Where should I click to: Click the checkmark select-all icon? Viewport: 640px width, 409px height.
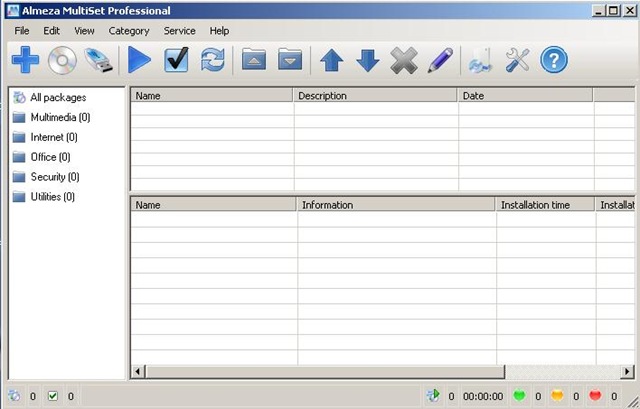[x=176, y=60]
